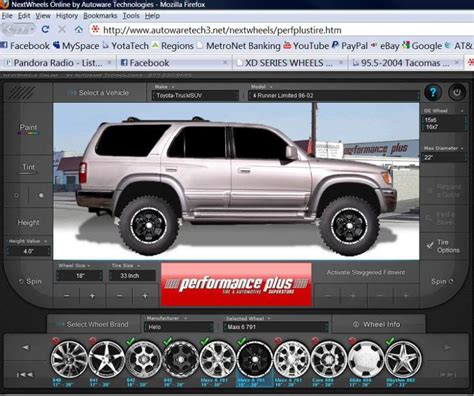Close the Pandora Radio tab
474x396 pixels.
pos(109,62)
